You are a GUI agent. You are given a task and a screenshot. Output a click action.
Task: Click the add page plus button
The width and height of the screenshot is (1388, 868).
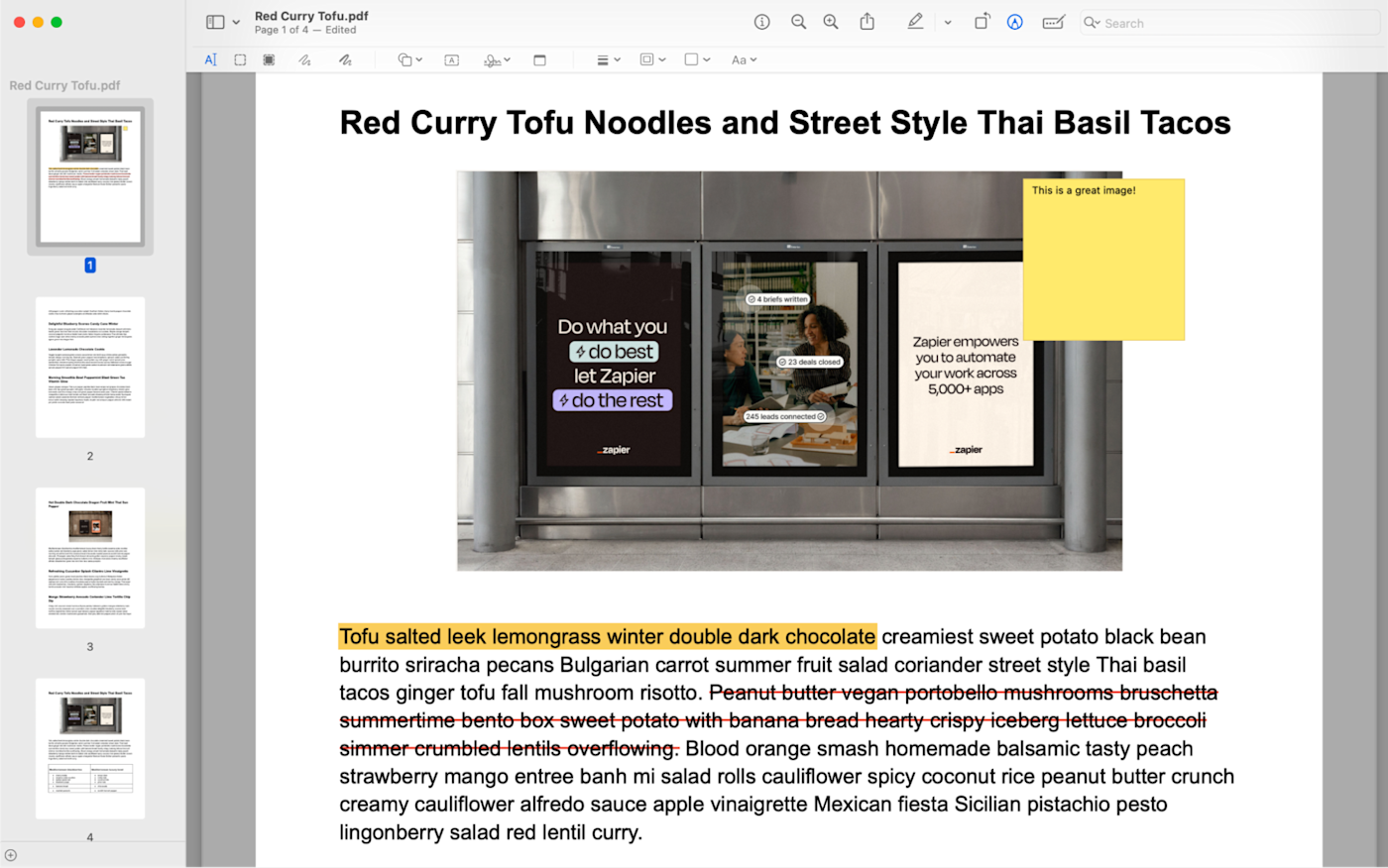(11, 855)
